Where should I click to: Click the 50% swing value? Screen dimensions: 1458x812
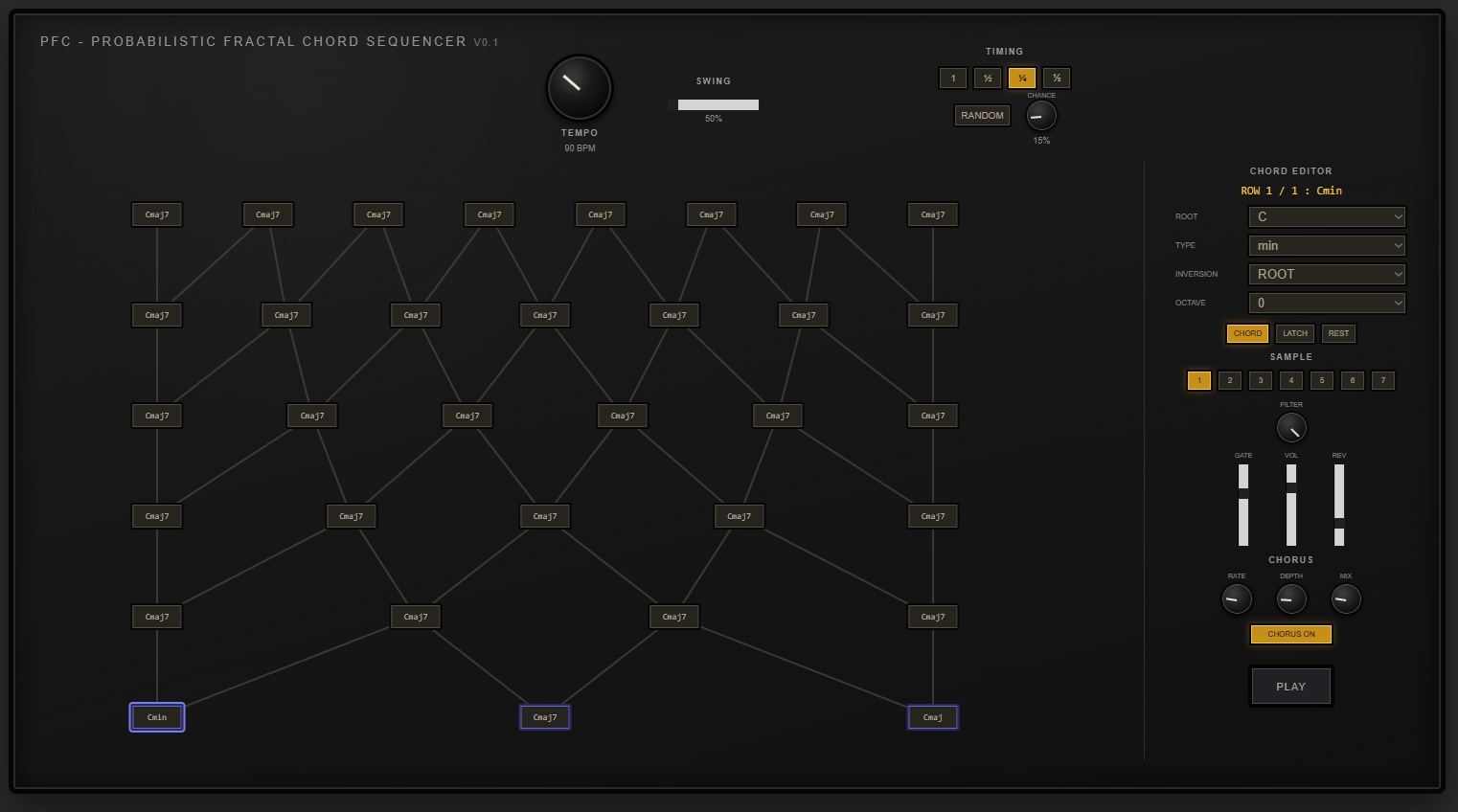[x=714, y=119]
